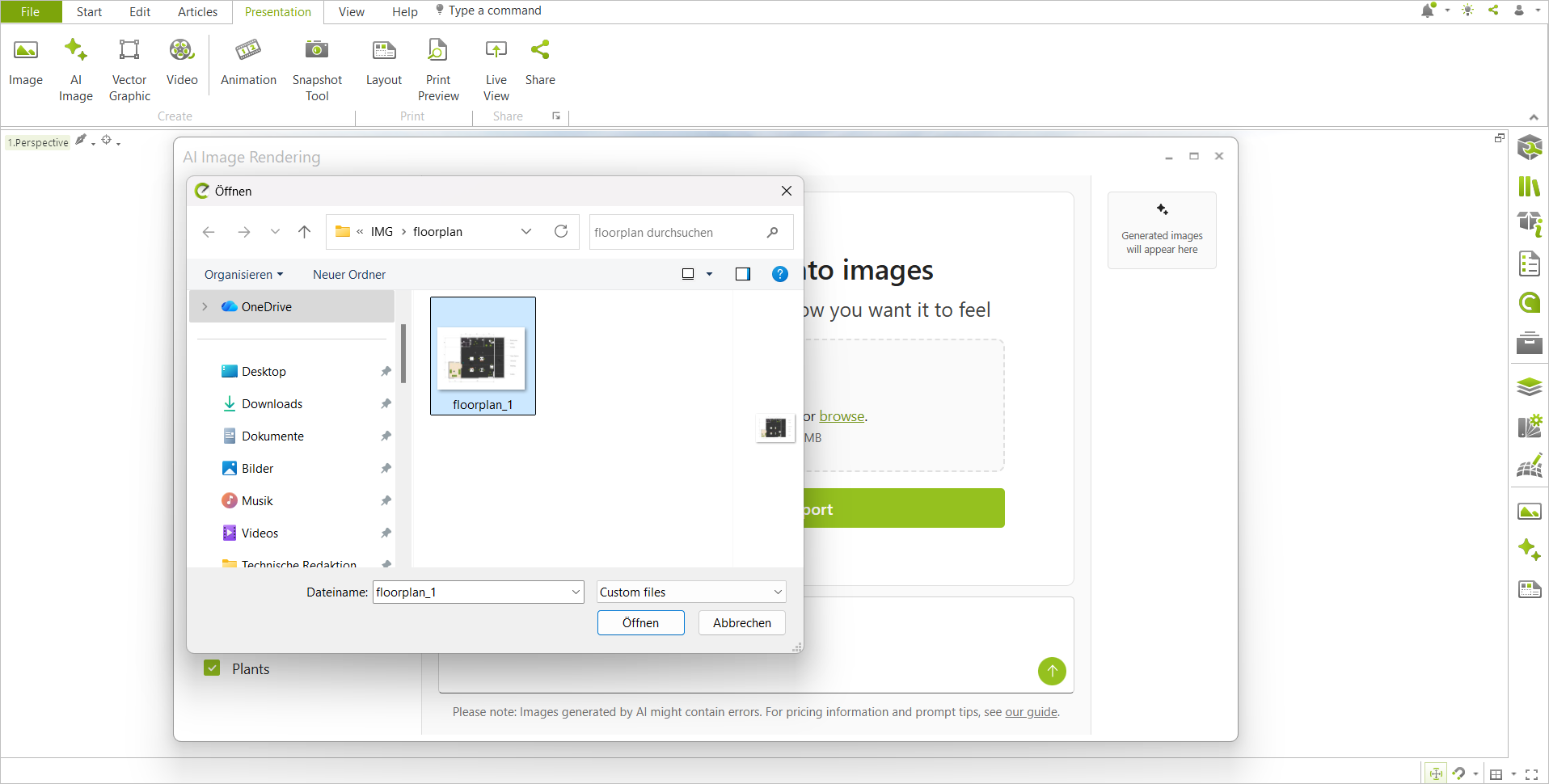Open the snapping options dropdown arrow
The width and height of the screenshot is (1549, 784).
tap(1475, 774)
